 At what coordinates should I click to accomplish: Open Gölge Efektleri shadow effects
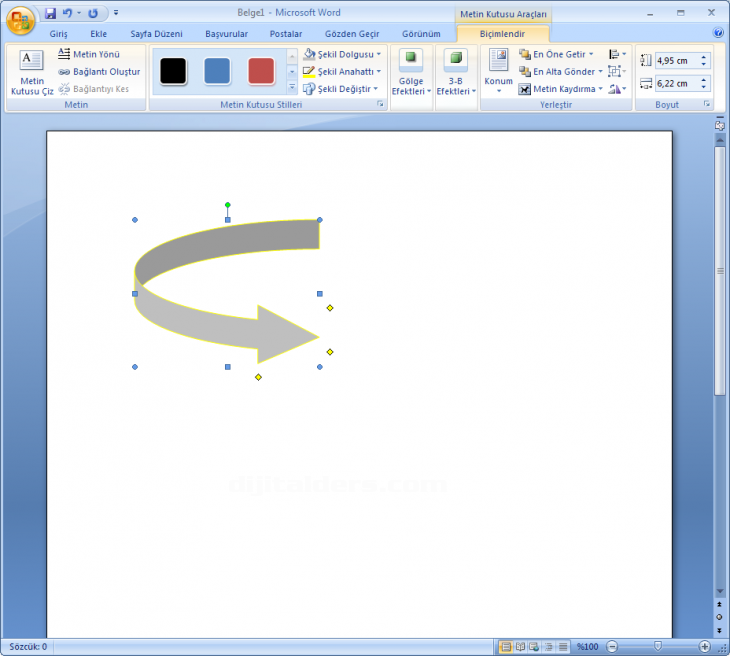(411, 73)
